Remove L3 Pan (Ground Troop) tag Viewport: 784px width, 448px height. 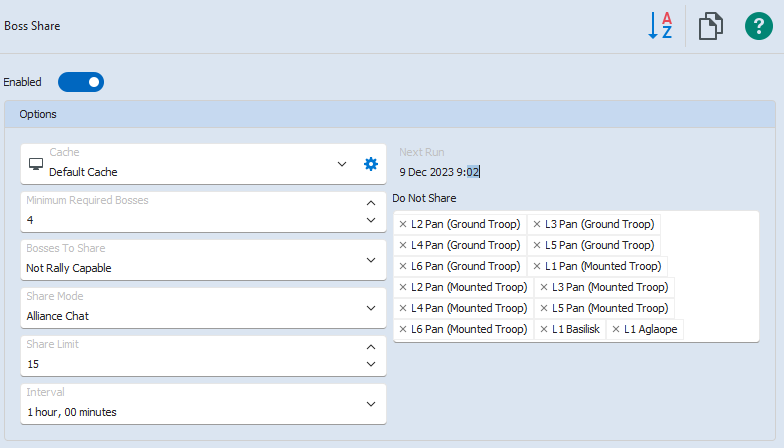[x=537, y=224]
